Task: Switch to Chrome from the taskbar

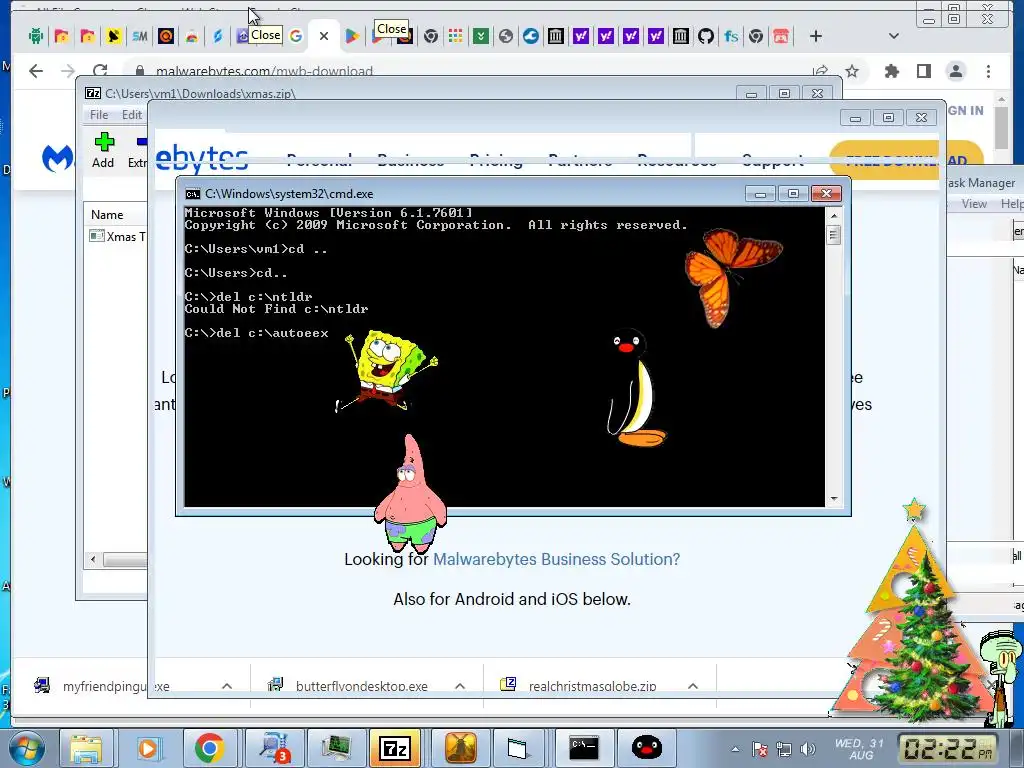Action: tap(210, 748)
